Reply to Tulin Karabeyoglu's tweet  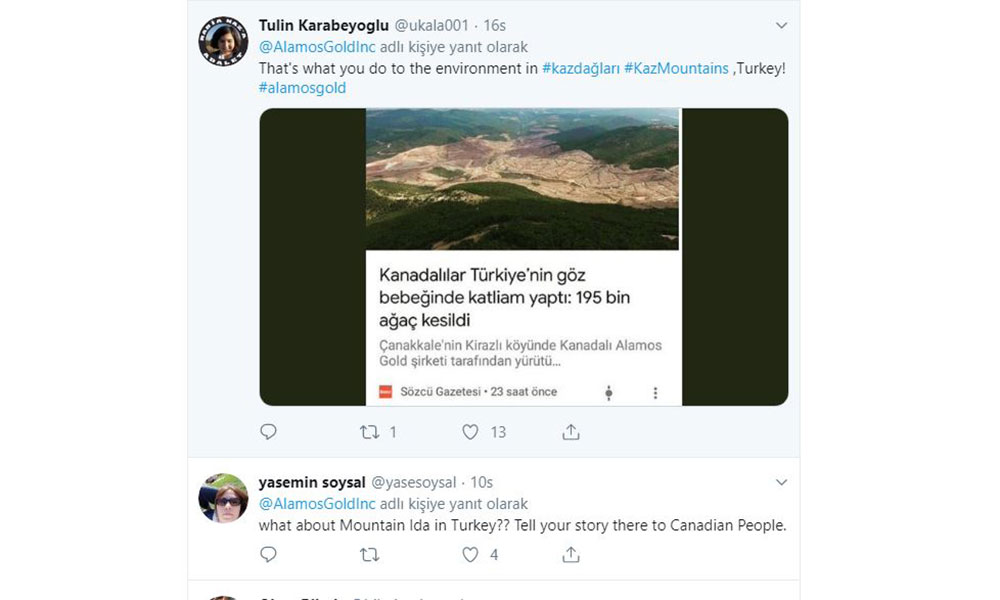click(x=268, y=432)
